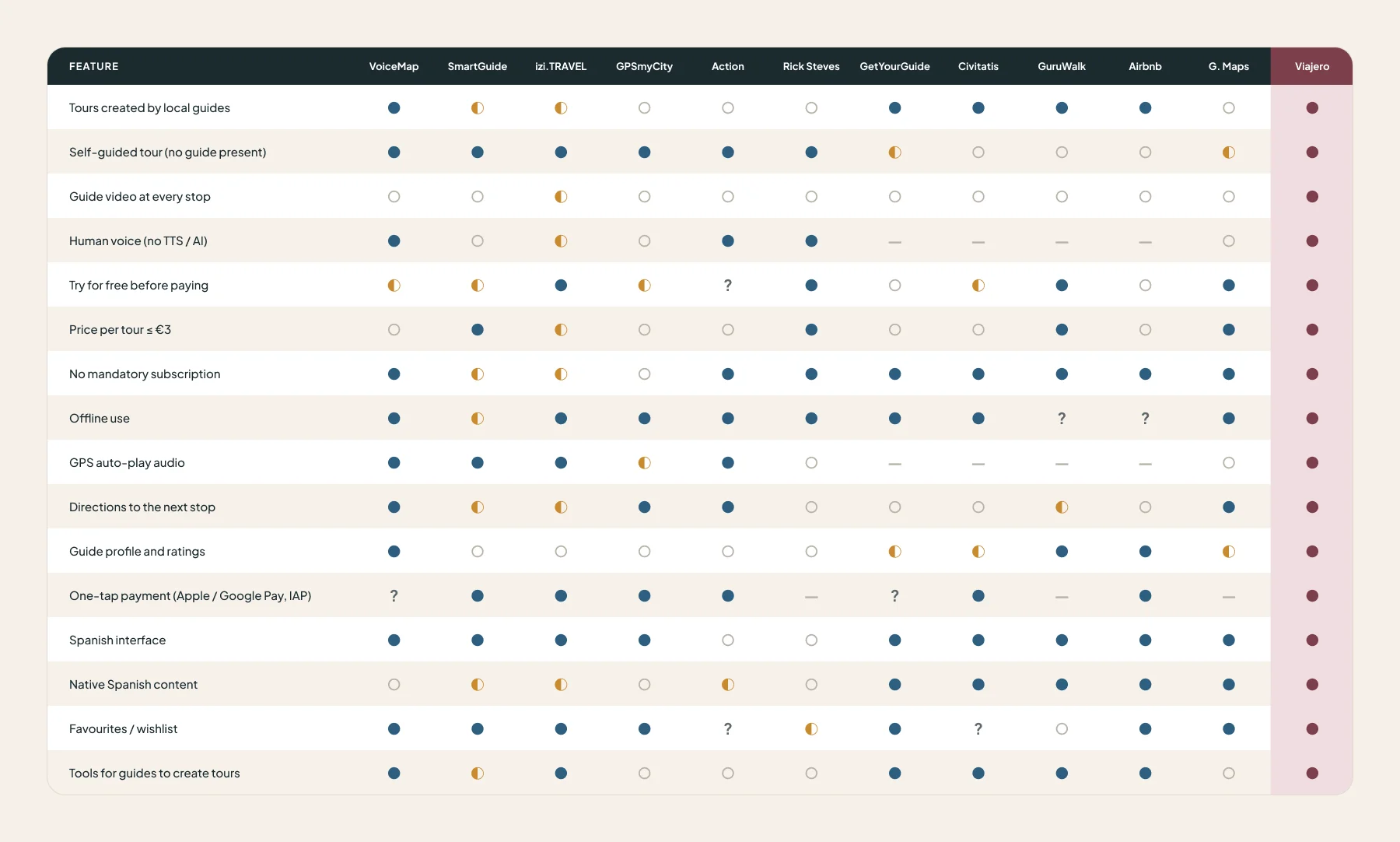Click GetYourGuide question mark in One-tap payment row
The image size is (1400, 842).
pos(895,596)
